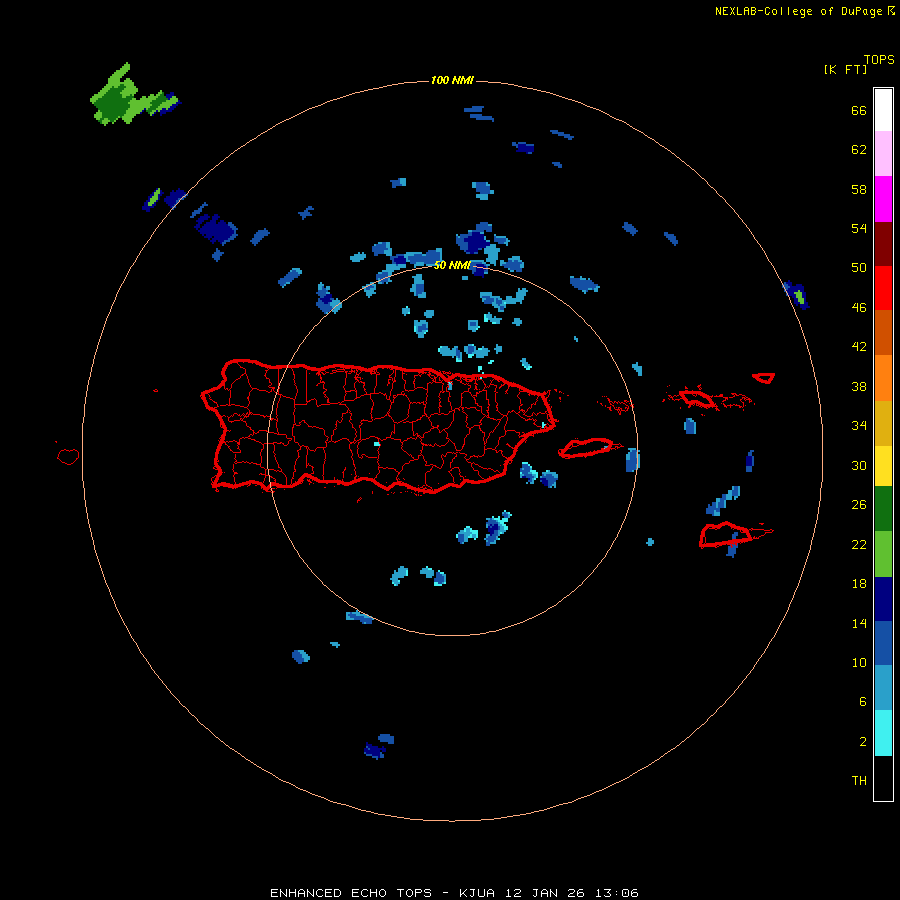
Task: Click the "10" legend value
Action: (x=859, y=663)
